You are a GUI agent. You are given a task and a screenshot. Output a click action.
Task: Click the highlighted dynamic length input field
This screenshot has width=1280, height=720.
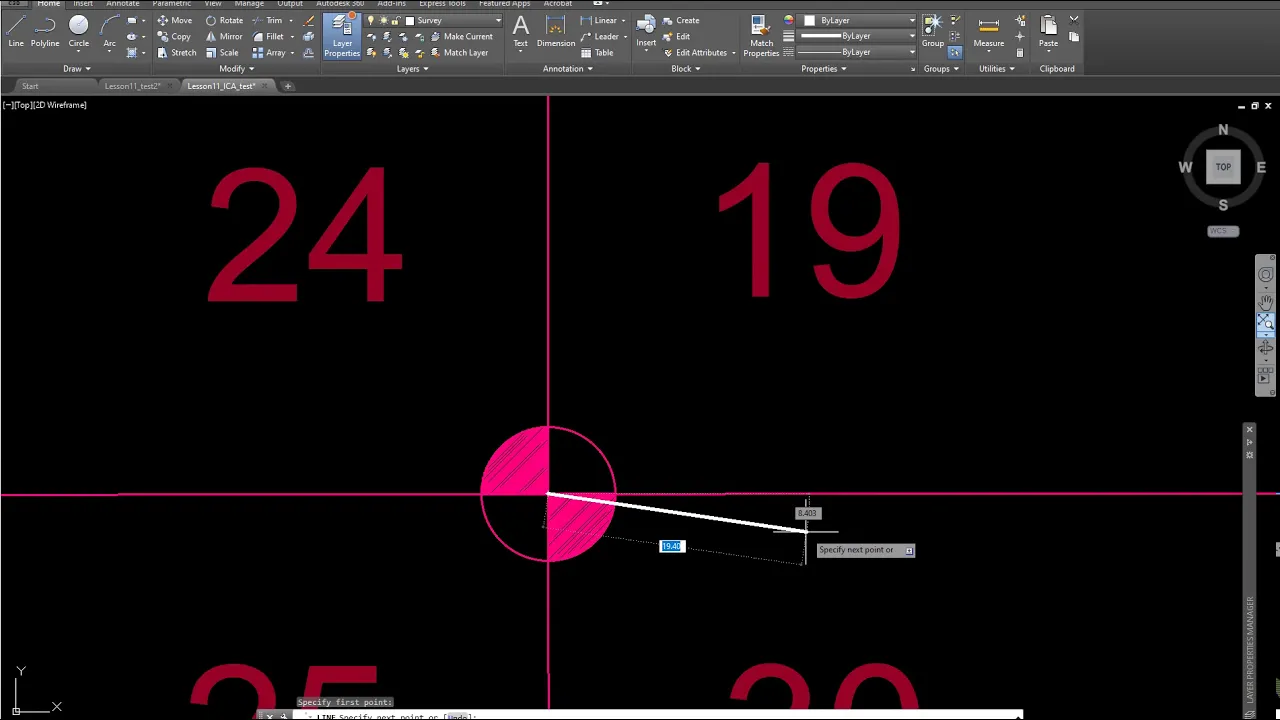671,546
